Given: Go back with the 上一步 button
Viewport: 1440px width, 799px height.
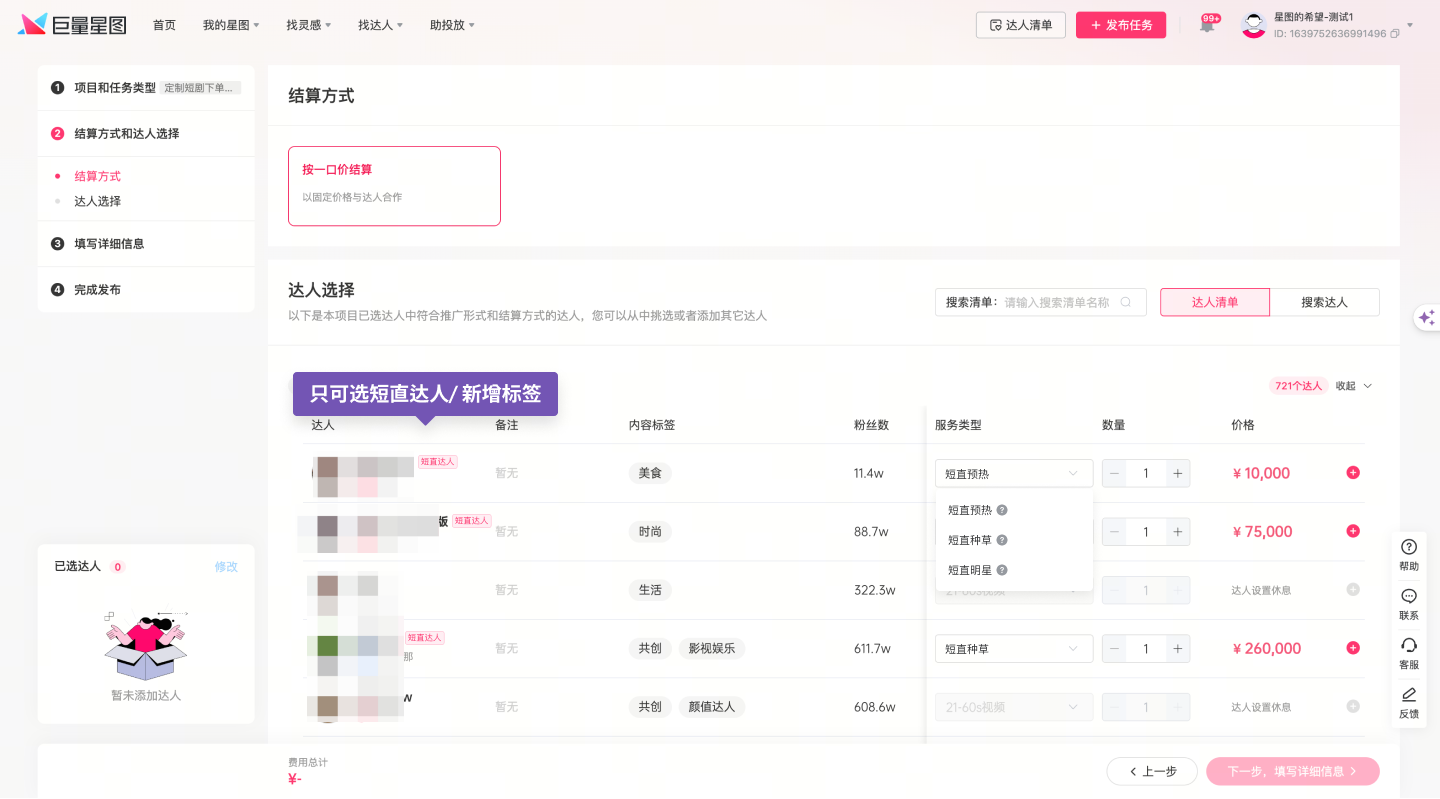Looking at the screenshot, I should pos(1151,771).
